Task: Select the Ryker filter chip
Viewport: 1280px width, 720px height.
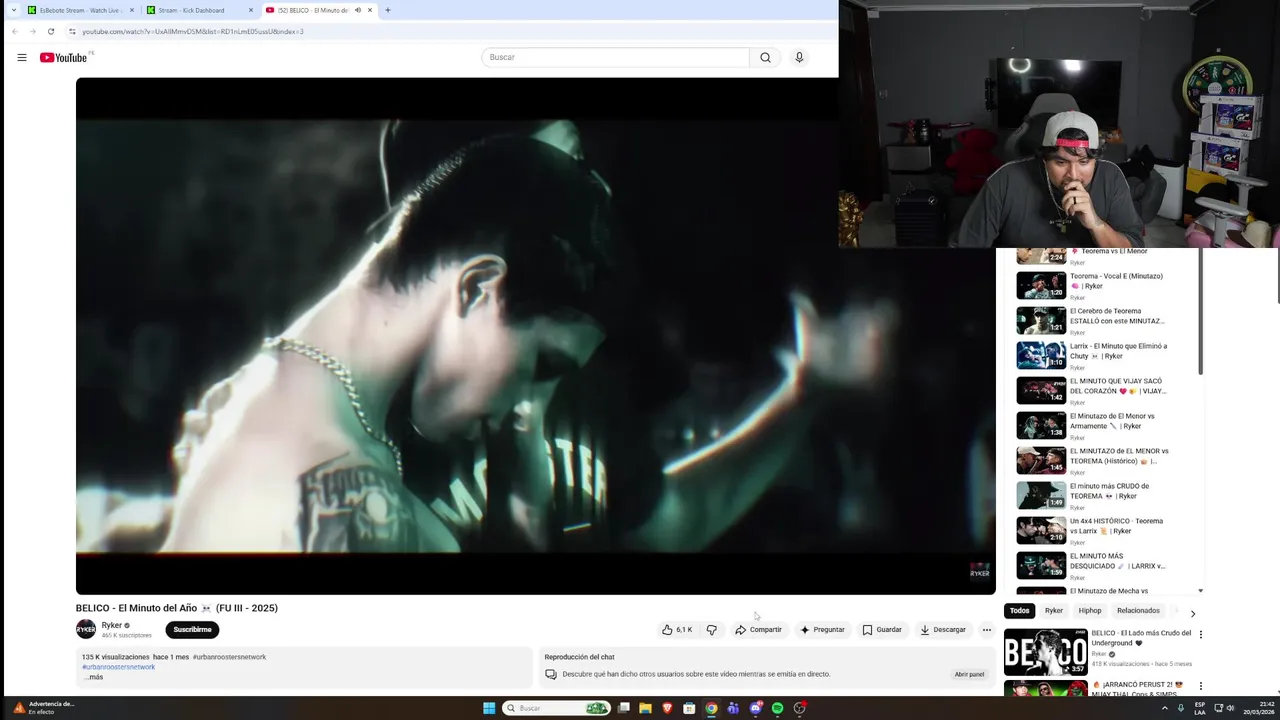Action: pyautogui.click(x=1054, y=611)
